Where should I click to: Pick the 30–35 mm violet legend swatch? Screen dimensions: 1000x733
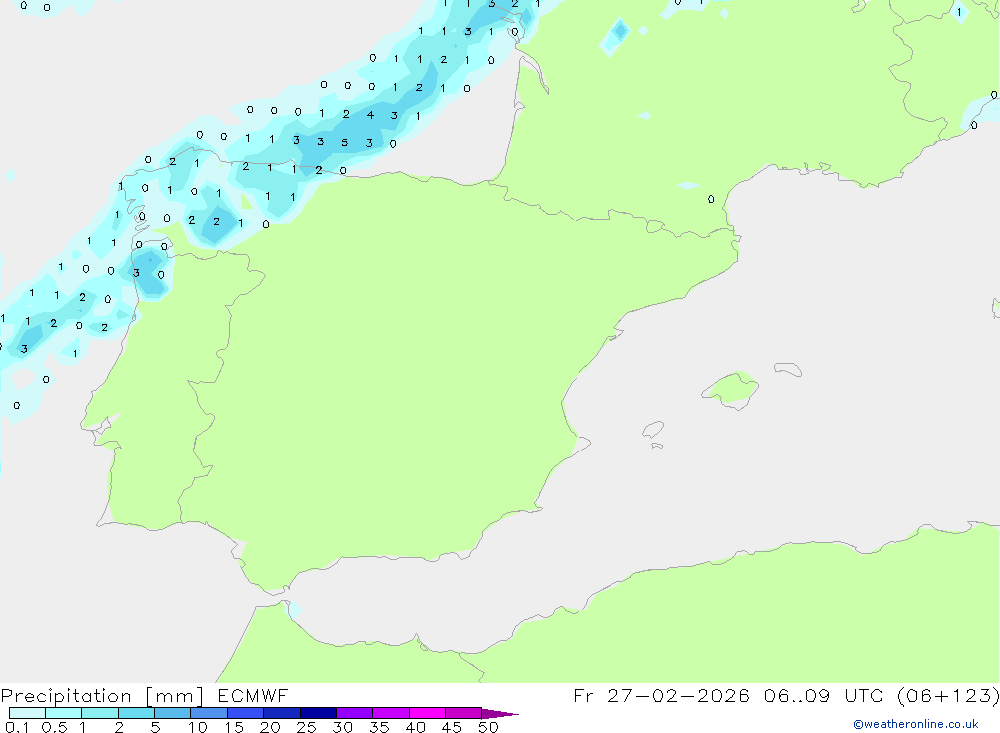pyautogui.click(x=354, y=713)
